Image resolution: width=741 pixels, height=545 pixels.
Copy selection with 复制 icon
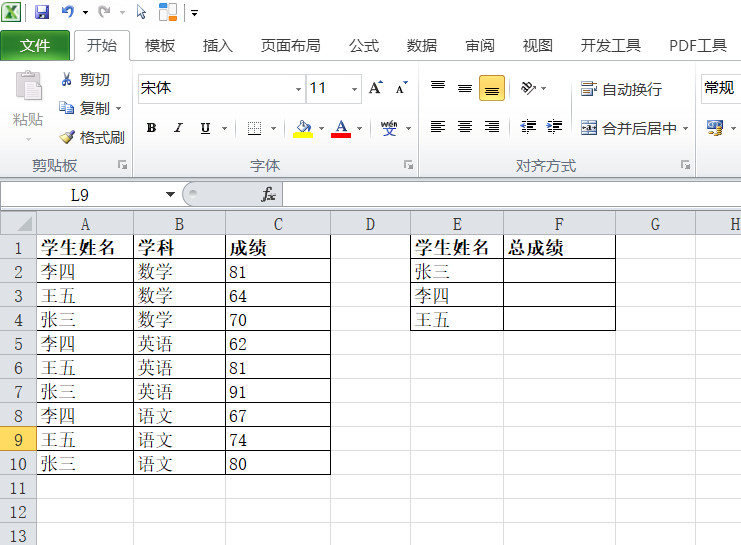pyautogui.click(x=67, y=108)
